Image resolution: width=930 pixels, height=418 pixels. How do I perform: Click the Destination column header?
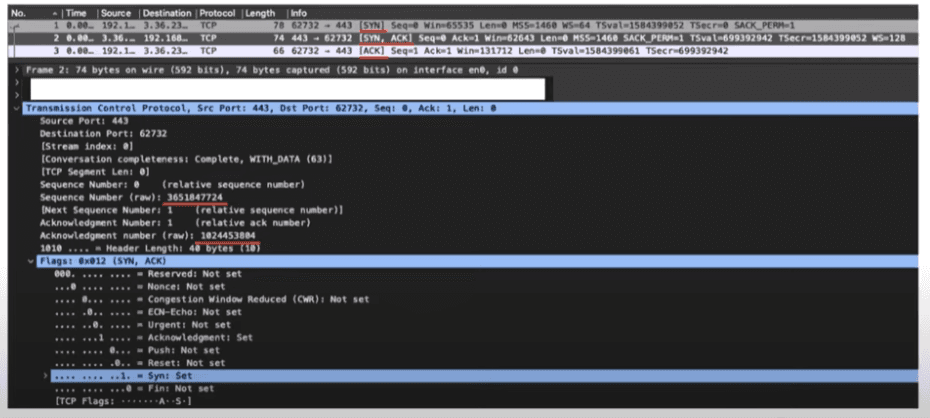coord(167,13)
